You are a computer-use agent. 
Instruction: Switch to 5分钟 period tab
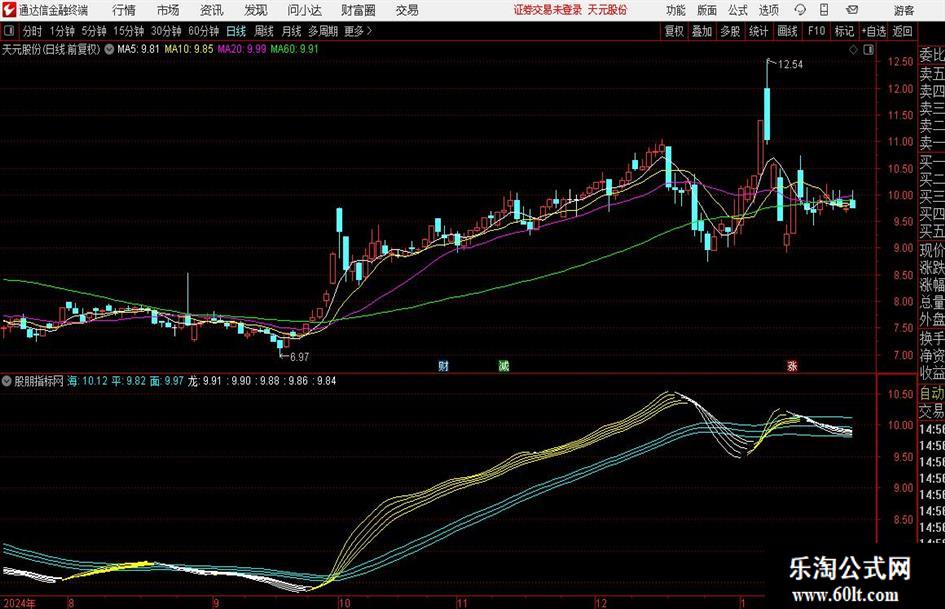click(94, 31)
